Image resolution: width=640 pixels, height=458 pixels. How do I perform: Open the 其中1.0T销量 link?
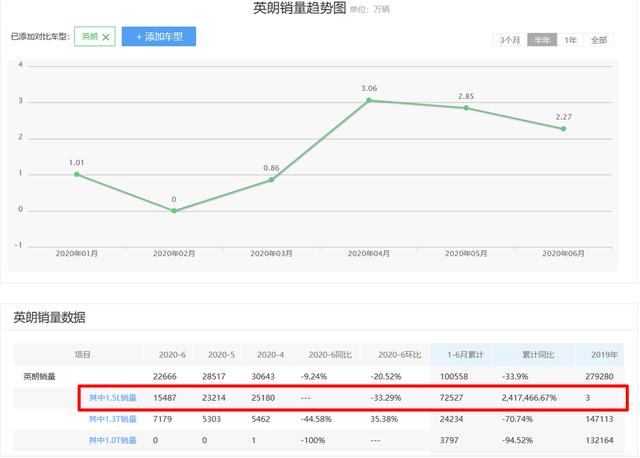pyautogui.click(x=113, y=440)
